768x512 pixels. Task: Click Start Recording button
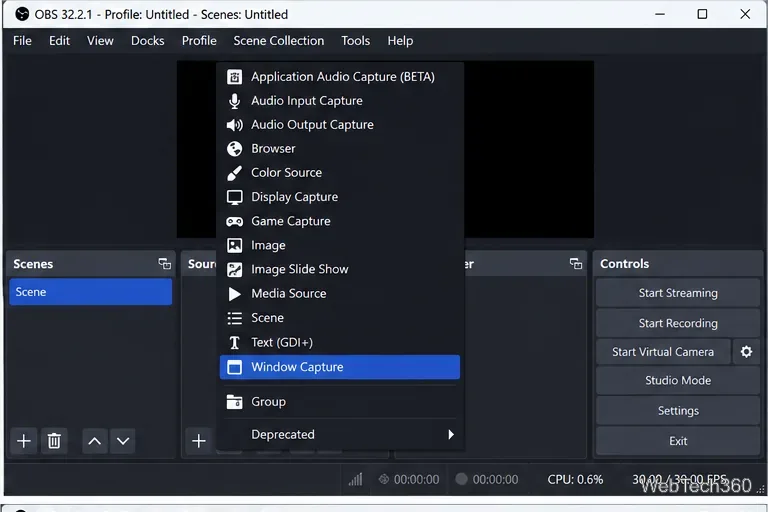pyautogui.click(x=678, y=323)
